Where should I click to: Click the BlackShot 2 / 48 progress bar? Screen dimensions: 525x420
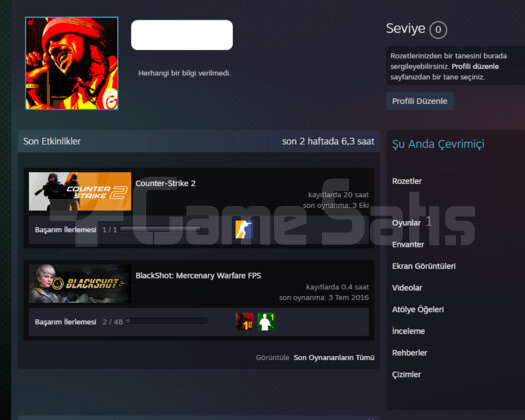coord(167,322)
